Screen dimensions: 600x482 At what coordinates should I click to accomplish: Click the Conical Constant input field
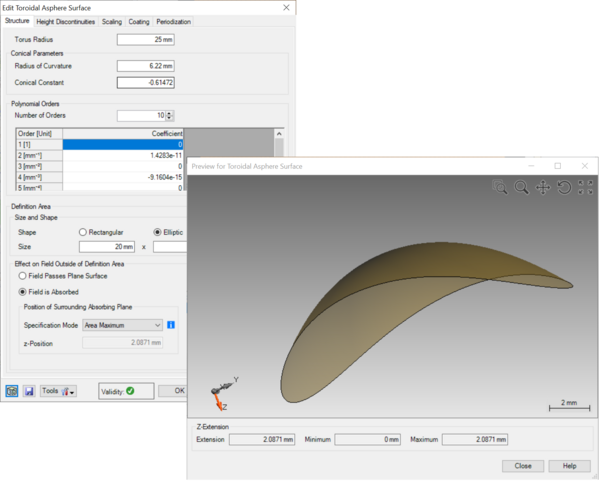click(x=145, y=82)
